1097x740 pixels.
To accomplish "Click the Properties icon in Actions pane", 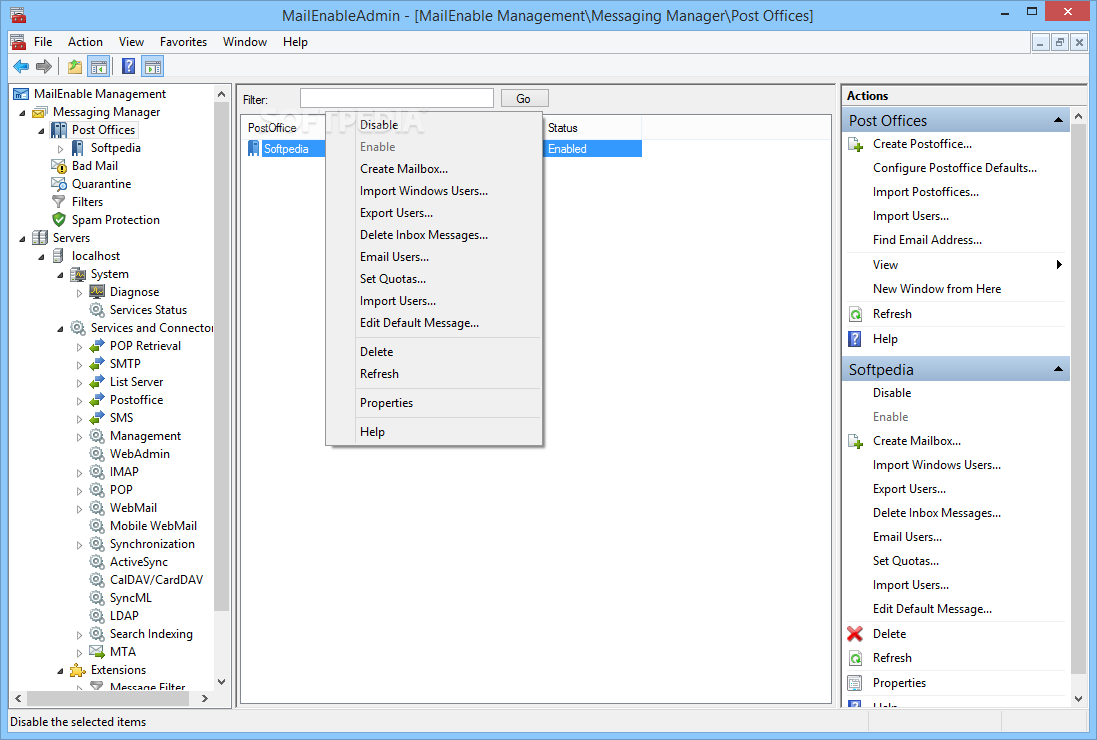I will tap(855, 683).
